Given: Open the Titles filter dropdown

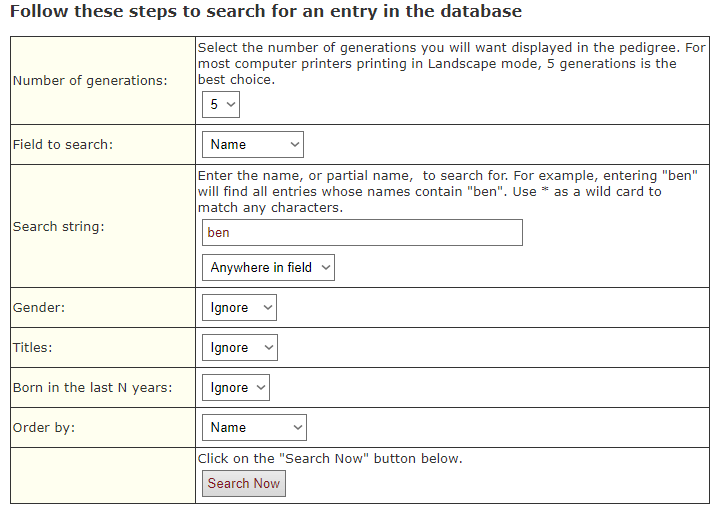Looking at the screenshot, I should click(239, 348).
